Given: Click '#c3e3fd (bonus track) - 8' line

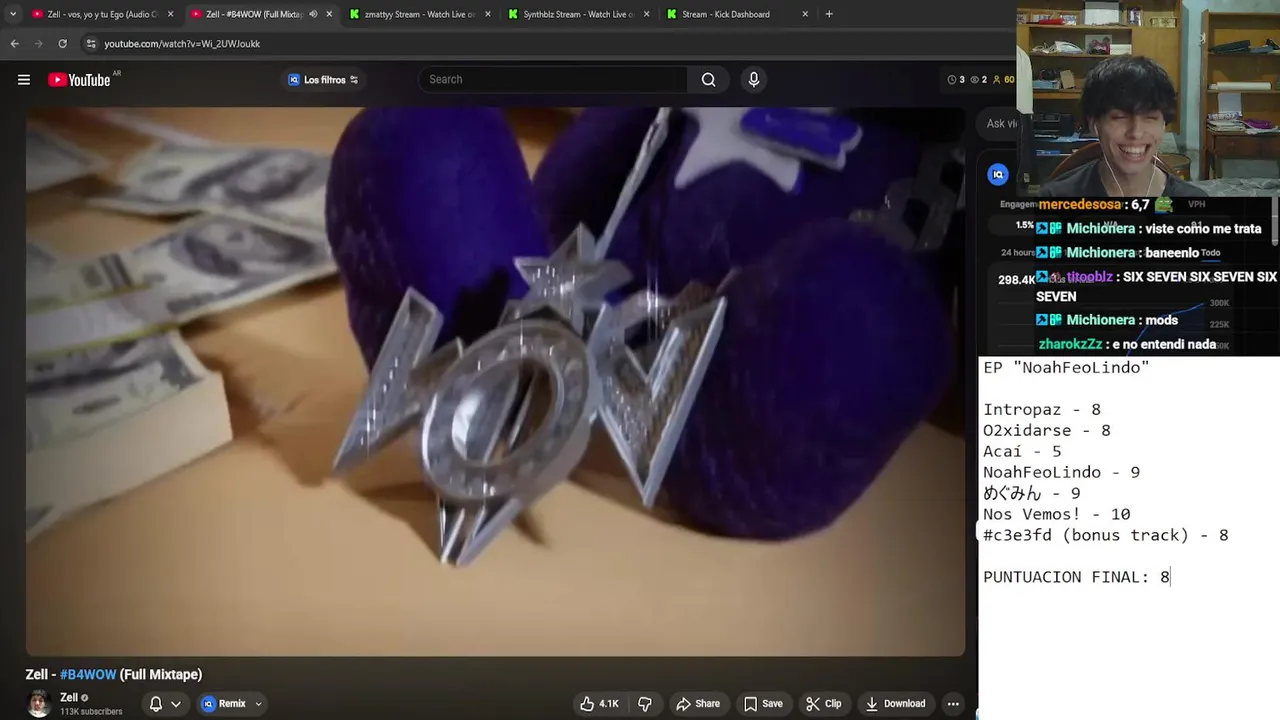Looking at the screenshot, I should (x=1105, y=535).
